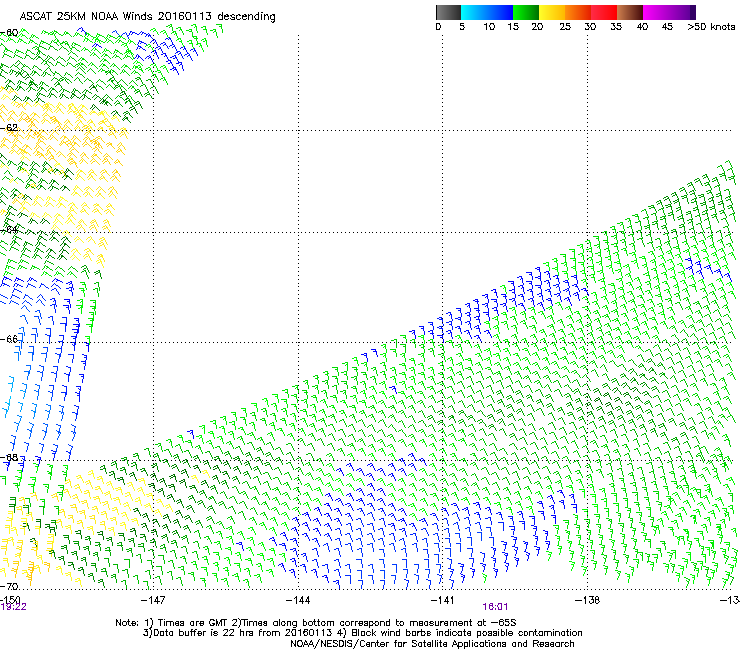Click the red 30-35 knots color swatch
Screen dimensions: 740x650
pyautogui.click(x=604, y=12)
